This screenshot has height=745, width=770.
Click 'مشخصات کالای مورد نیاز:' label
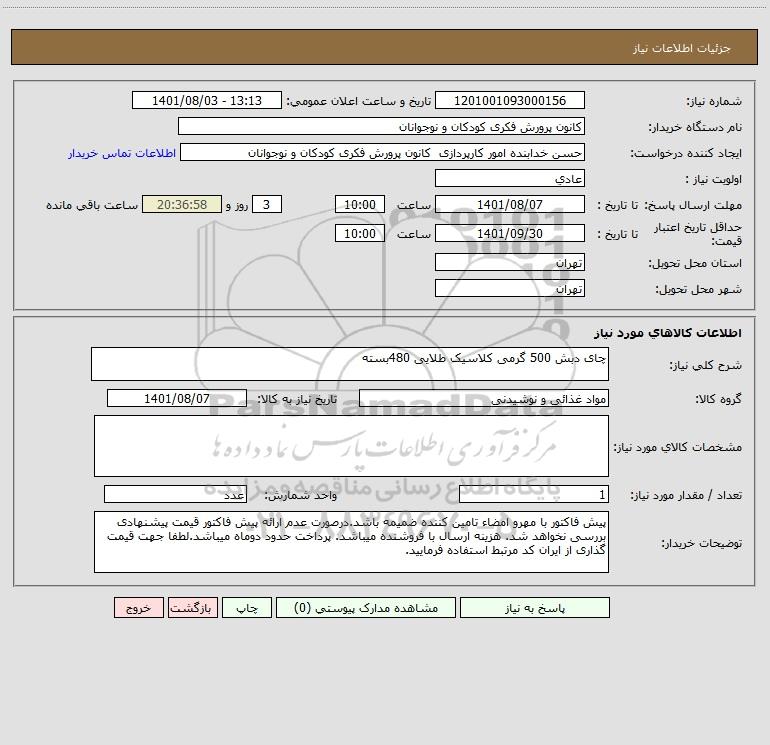[678, 447]
